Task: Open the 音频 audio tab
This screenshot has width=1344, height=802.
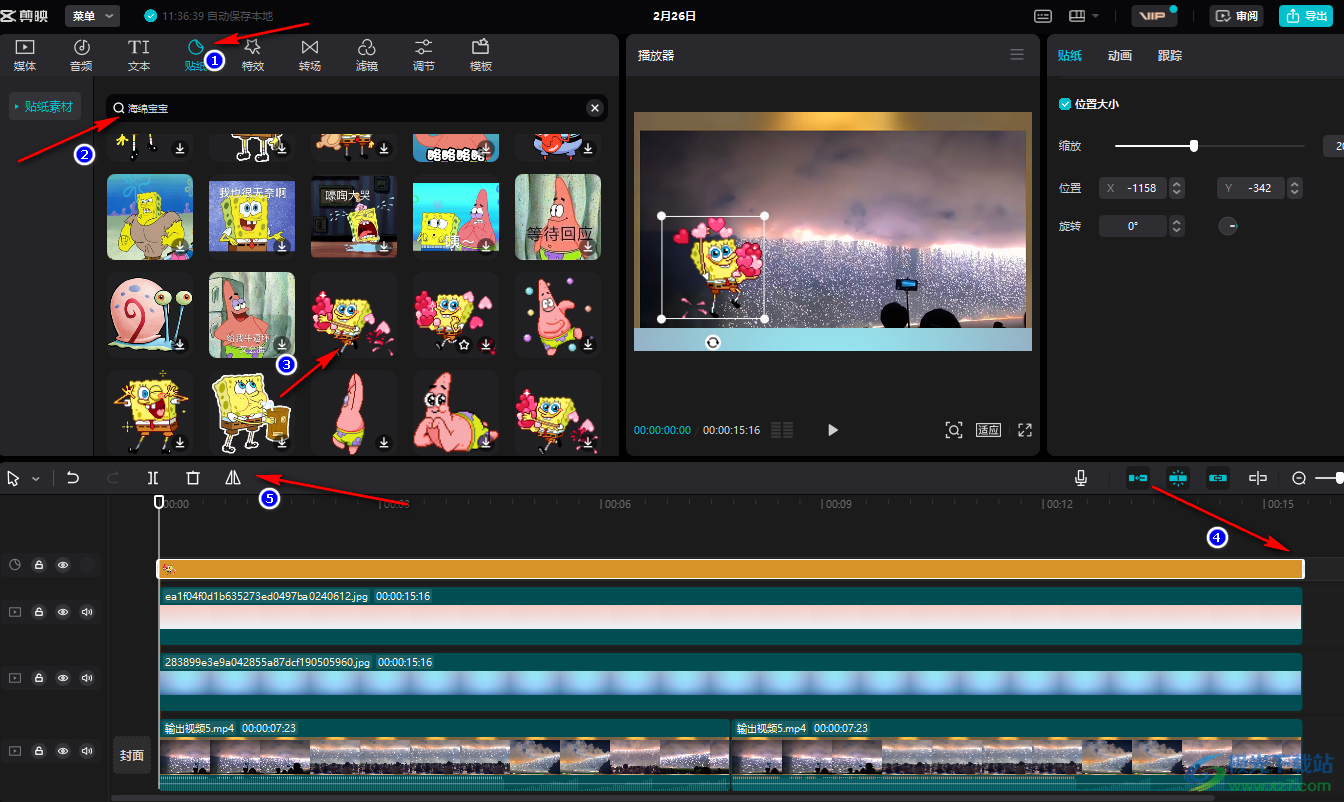Action: [81, 55]
